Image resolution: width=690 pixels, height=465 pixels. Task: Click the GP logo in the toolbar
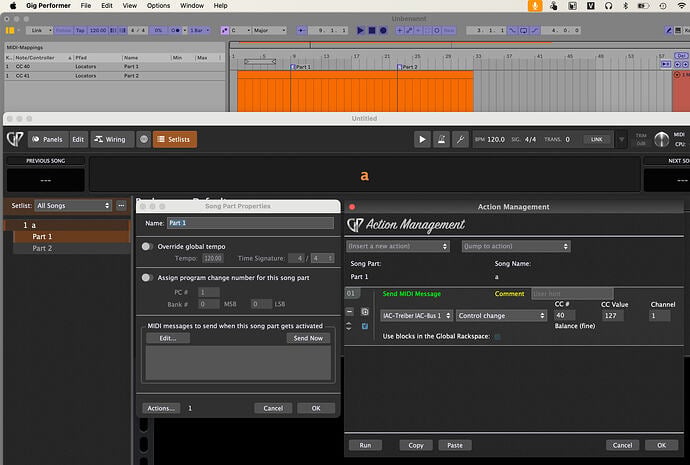(x=15, y=139)
